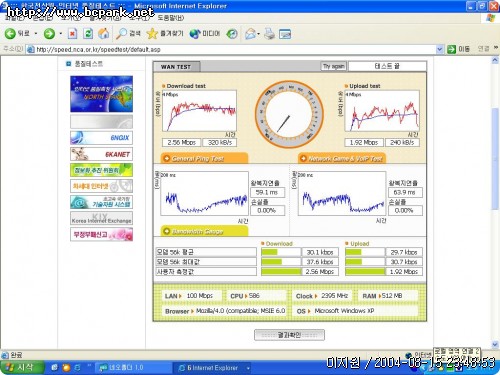500x375 pixels.
Task: Click the Stop loading icon
Action: click(x=72, y=34)
